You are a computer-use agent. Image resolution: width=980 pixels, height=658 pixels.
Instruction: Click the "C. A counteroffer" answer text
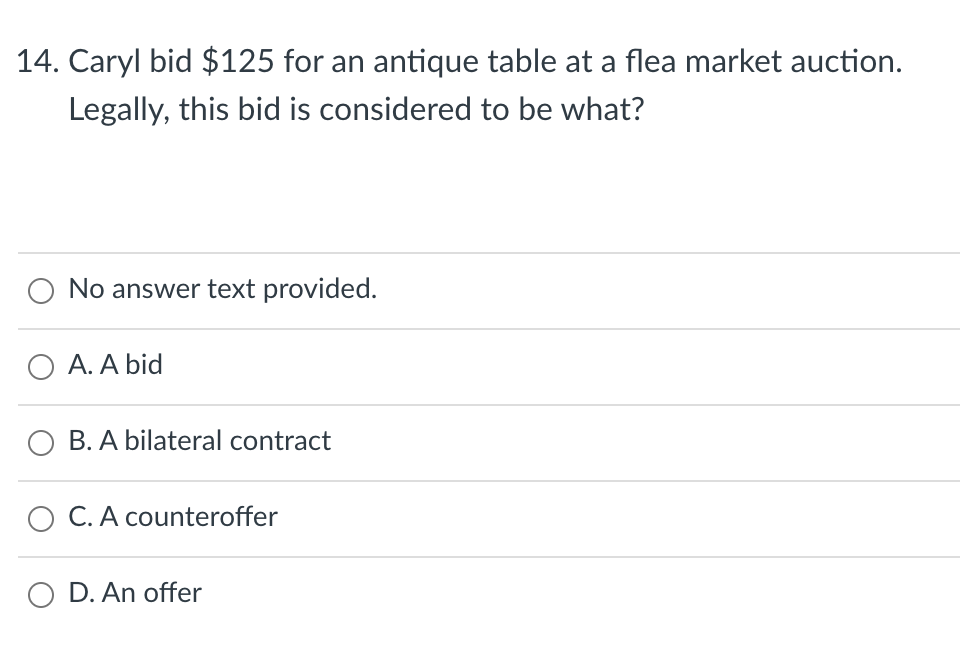click(173, 518)
